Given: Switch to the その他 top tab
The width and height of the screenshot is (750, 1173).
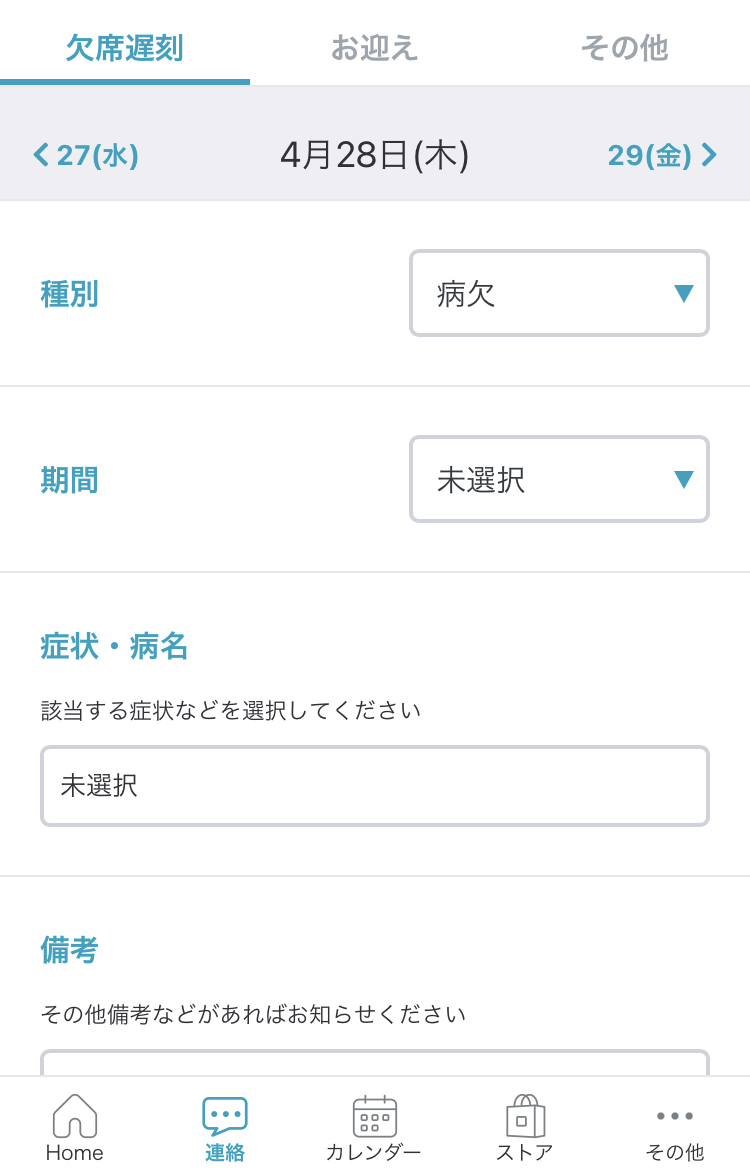Looking at the screenshot, I should pyautogui.click(x=624, y=48).
